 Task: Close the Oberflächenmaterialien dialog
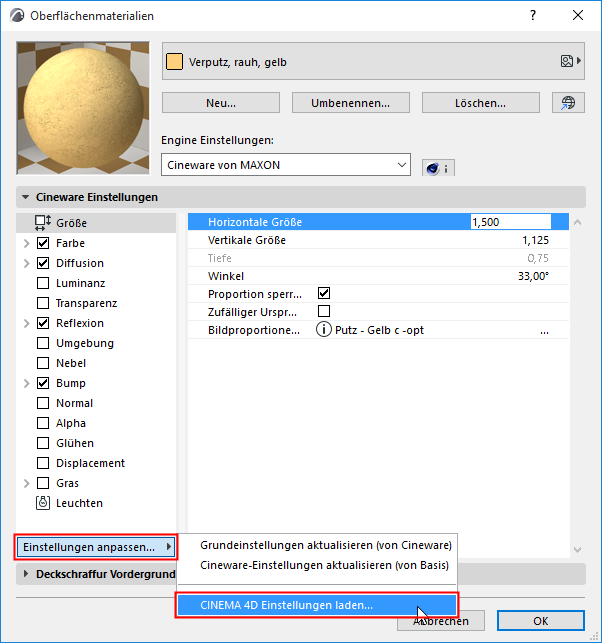pyautogui.click(x=578, y=16)
